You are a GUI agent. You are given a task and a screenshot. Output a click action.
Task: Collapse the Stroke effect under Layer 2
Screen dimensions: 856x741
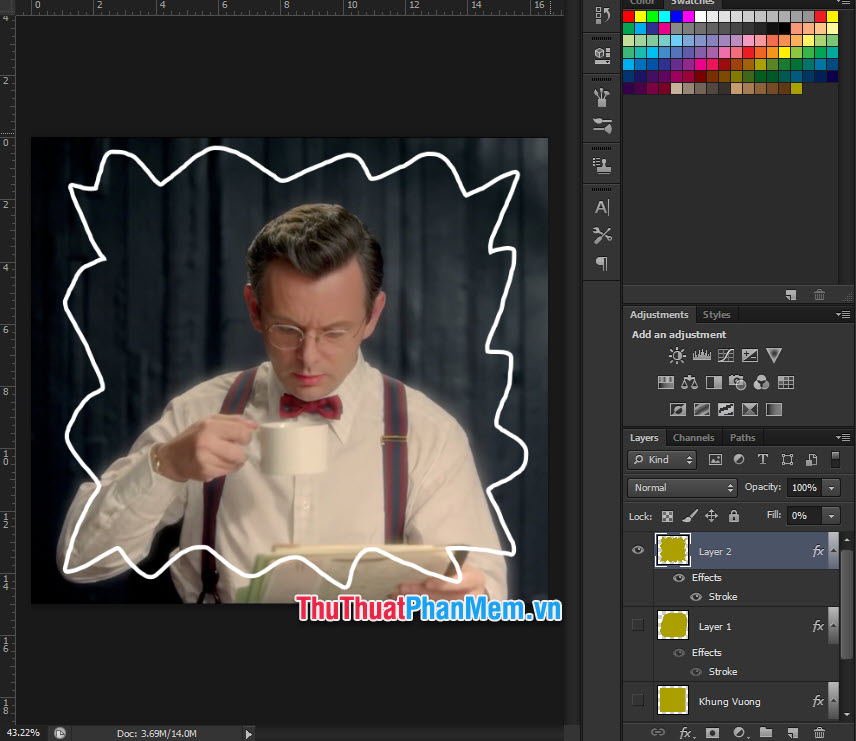click(832, 550)
